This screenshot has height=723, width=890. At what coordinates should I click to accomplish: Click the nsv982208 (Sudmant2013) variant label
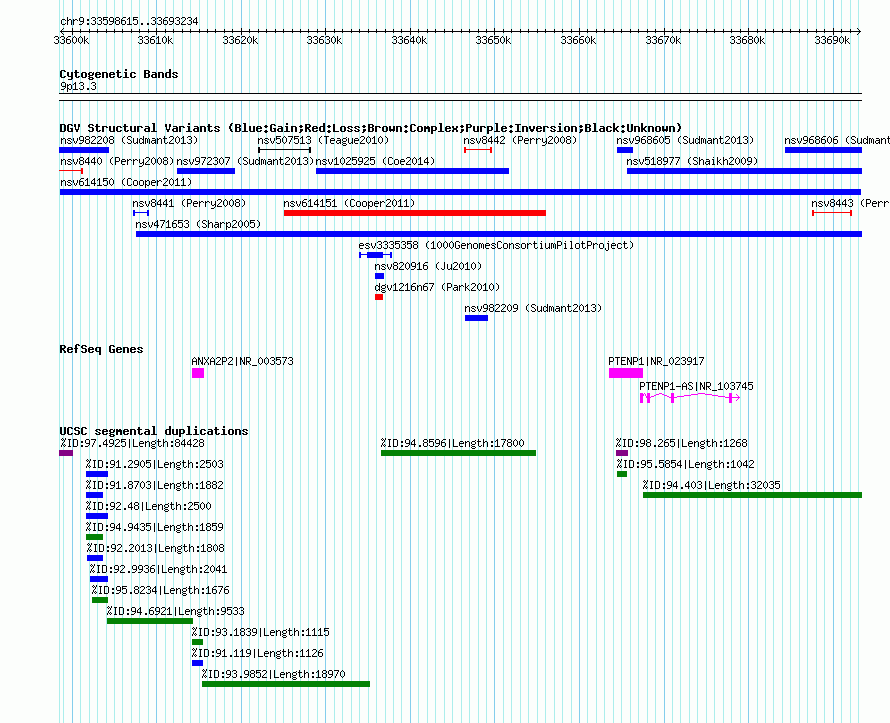(x=129, y=140)
